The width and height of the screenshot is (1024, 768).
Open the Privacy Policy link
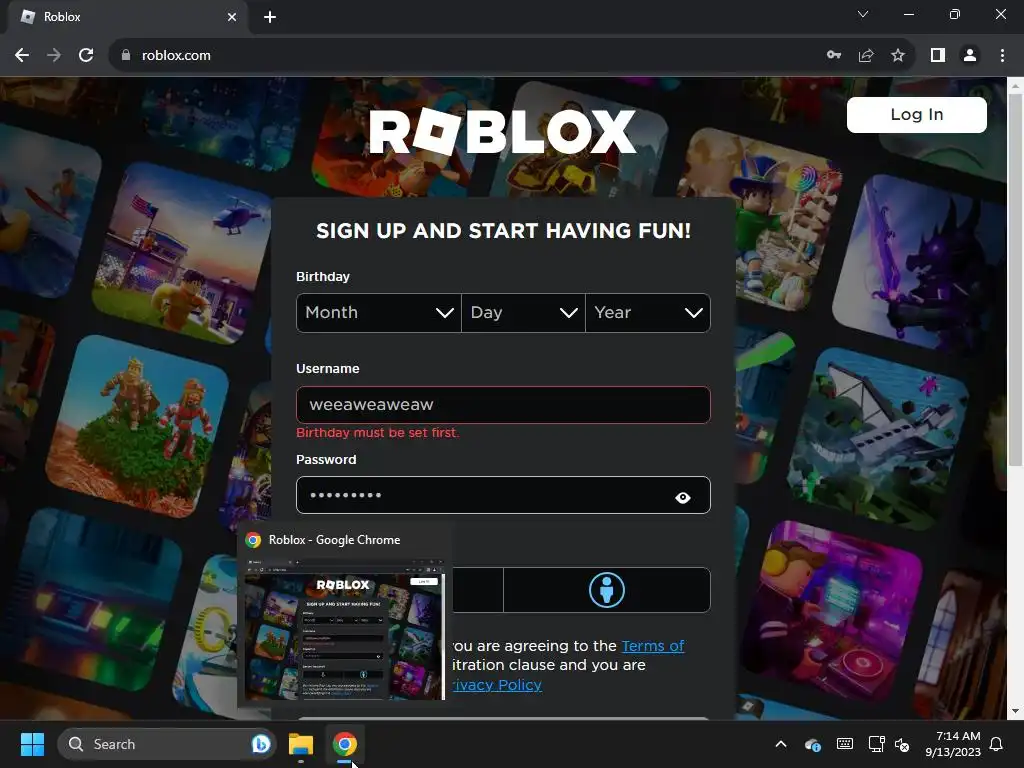tap(497, 685)
